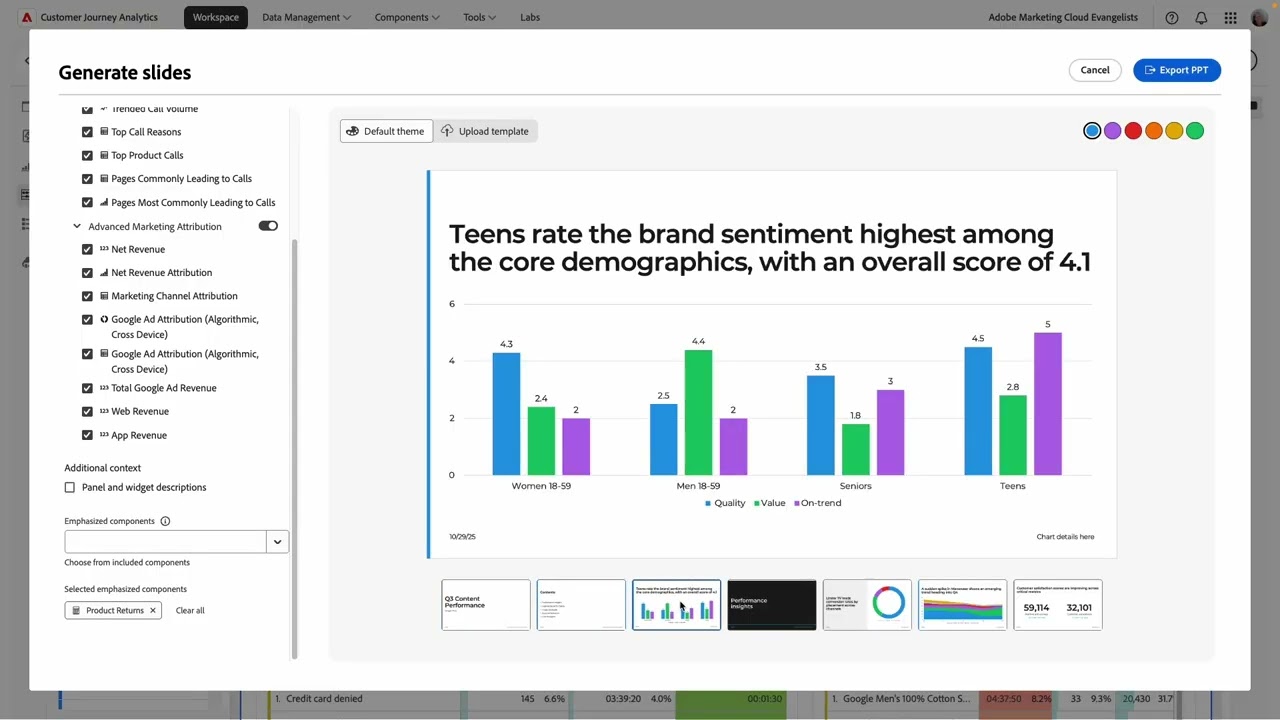Screen dimensions: 1280x720
Task: Open the Contents slide thumbnail
Action: tap(581, 605)
